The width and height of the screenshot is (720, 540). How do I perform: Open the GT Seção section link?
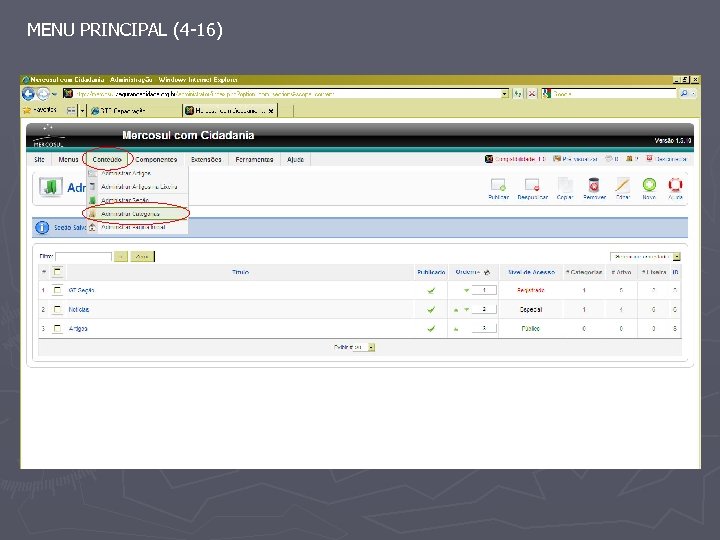pyautogui.click(x=81, y=290)
